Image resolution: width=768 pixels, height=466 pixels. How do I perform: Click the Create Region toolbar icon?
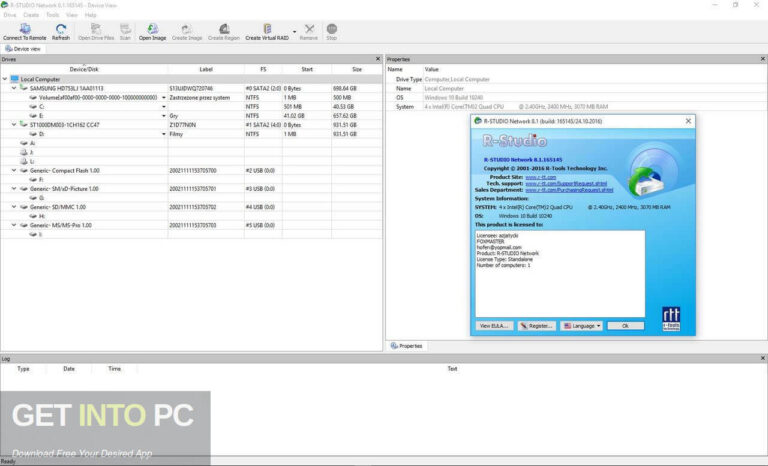[x=224, y=29]
